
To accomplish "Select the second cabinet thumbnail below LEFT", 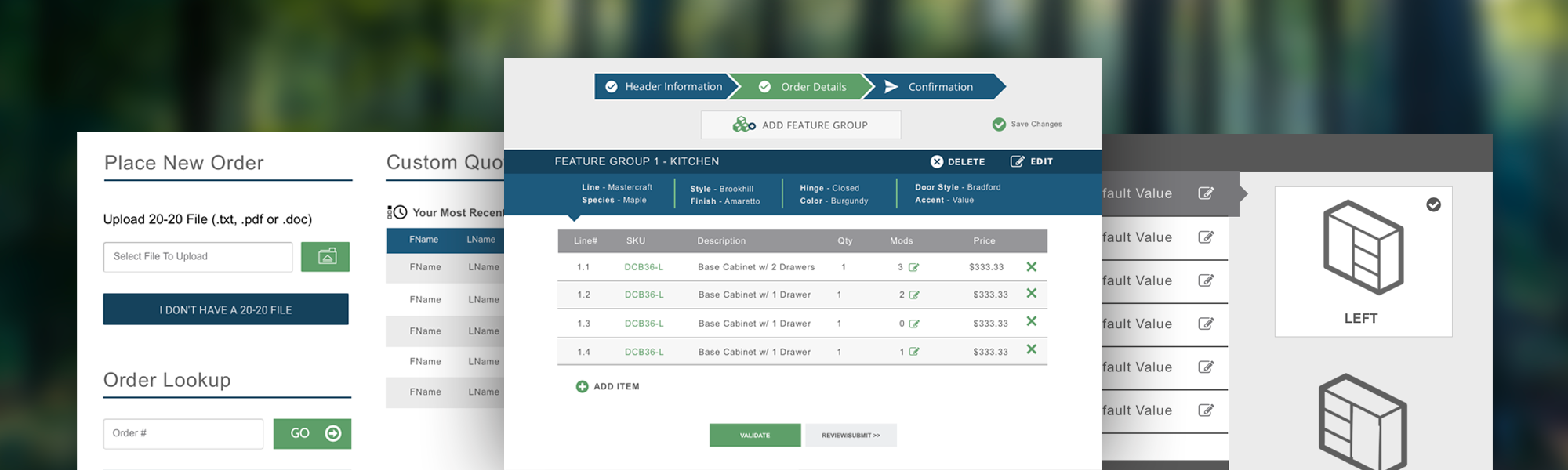I will coord(1363,423).
